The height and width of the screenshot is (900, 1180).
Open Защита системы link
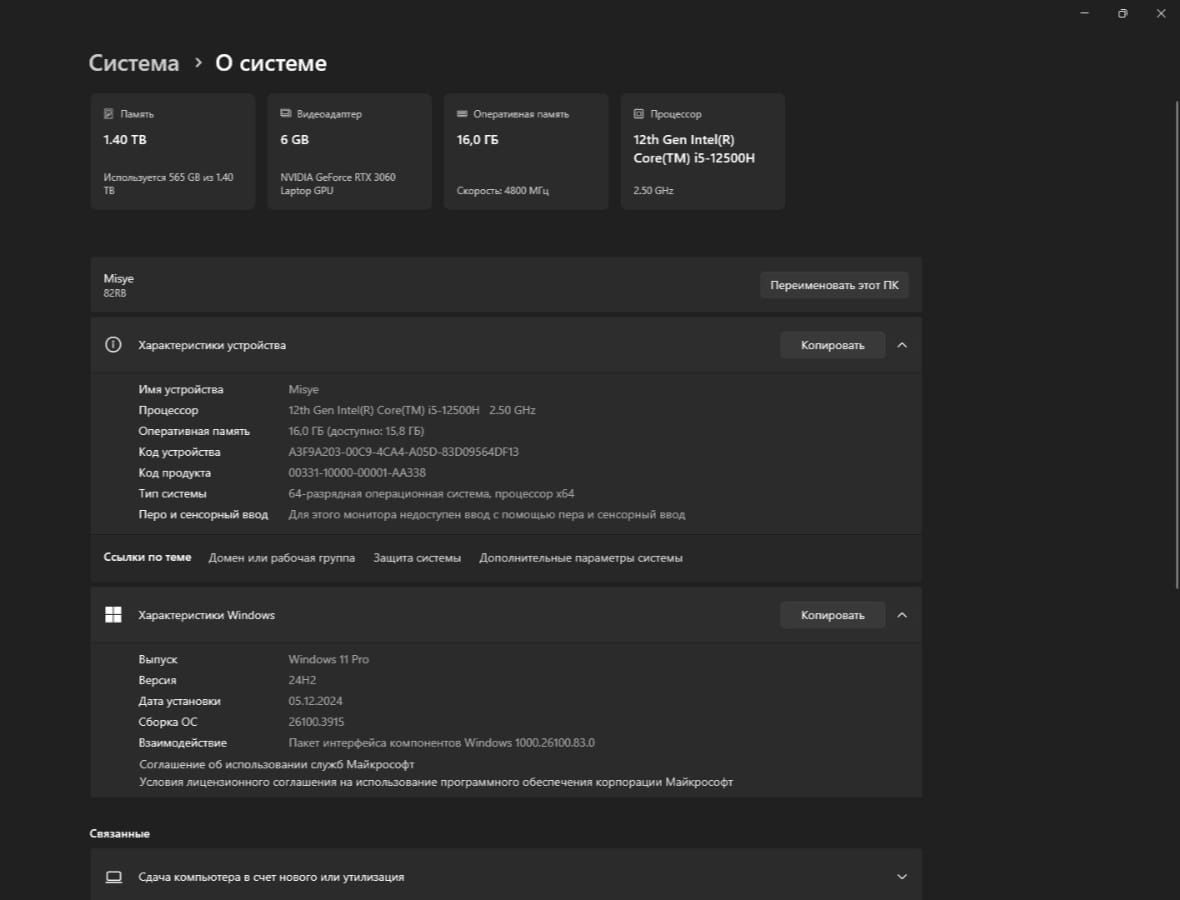(417, 558)
